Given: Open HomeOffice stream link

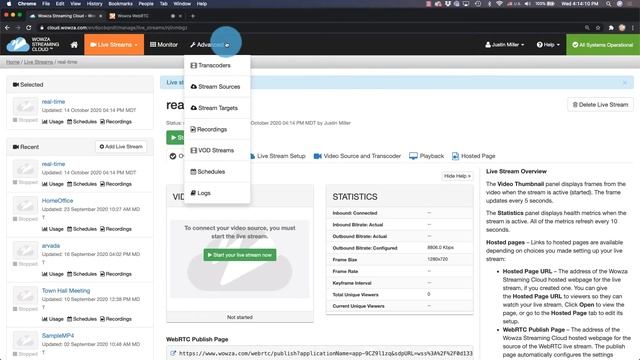Looking at the screenshot, I should (58, 200).
